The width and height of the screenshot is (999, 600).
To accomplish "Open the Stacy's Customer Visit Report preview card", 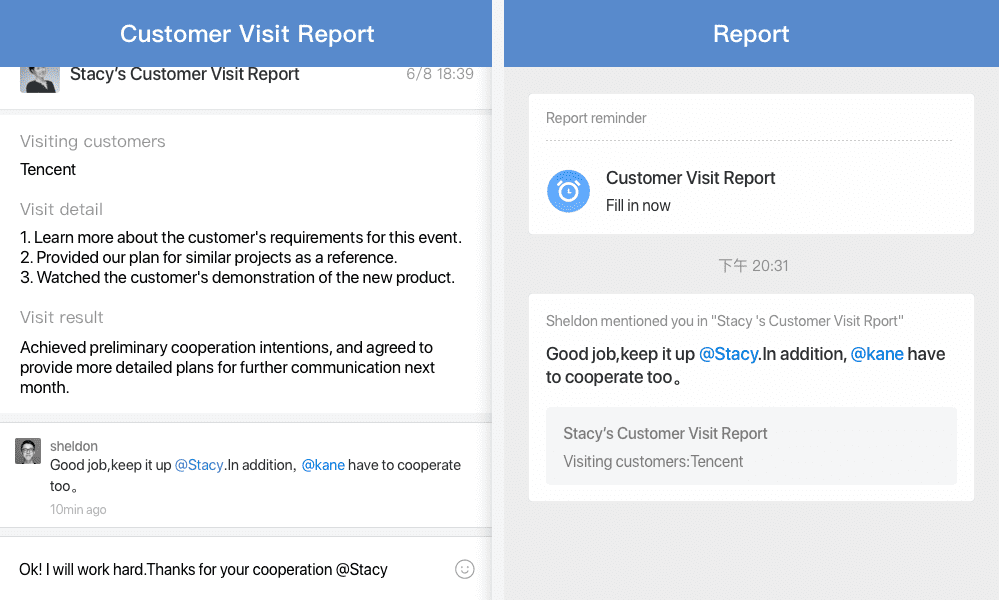I will point(751,446).
